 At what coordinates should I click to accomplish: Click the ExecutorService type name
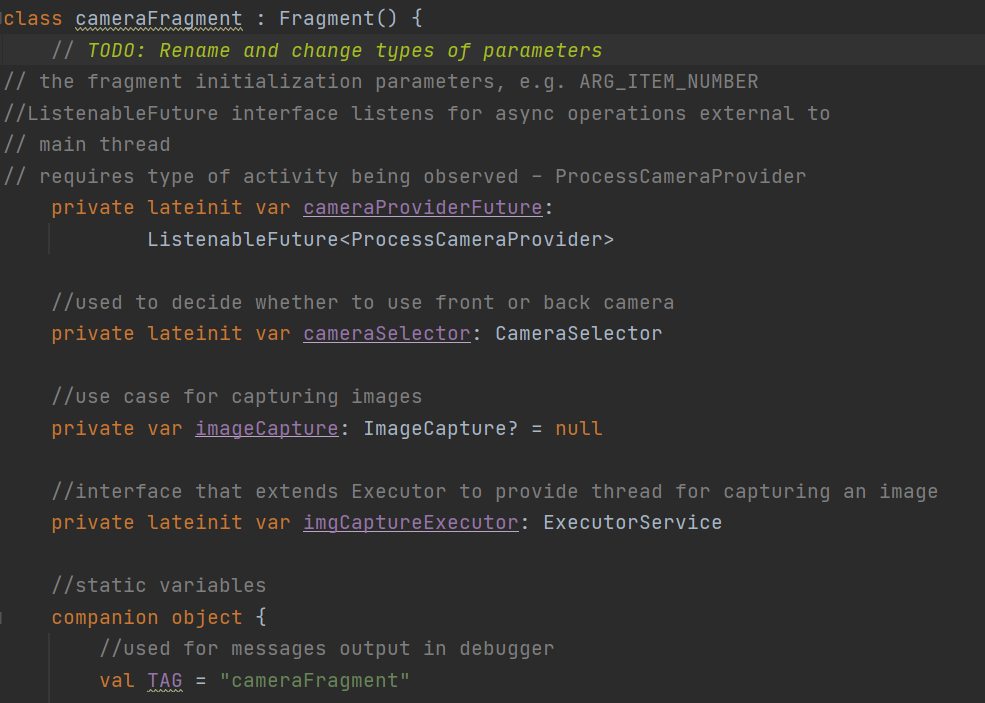(633, 523)
